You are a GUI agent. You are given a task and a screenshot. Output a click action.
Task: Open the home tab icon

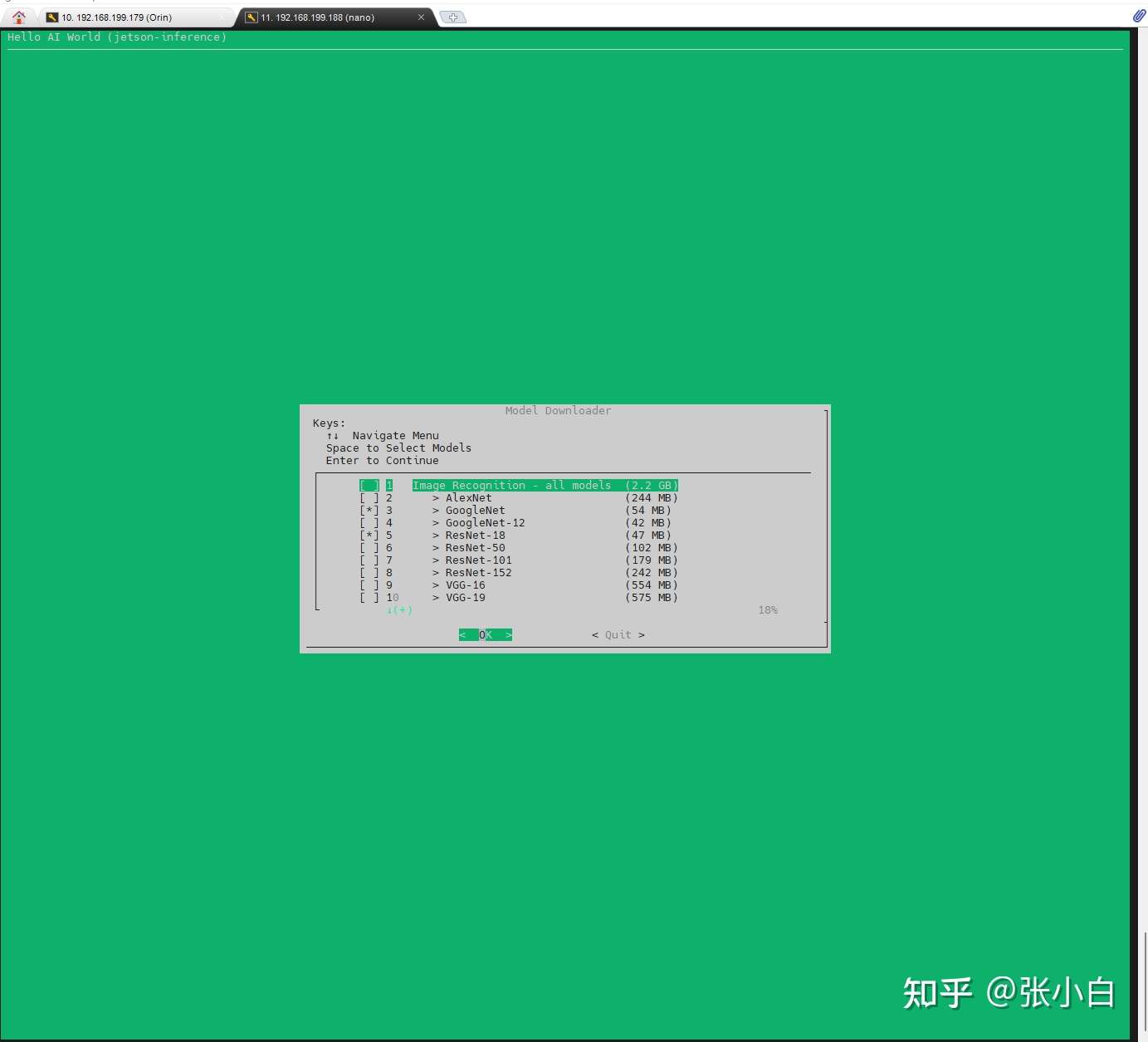[19, 17]
